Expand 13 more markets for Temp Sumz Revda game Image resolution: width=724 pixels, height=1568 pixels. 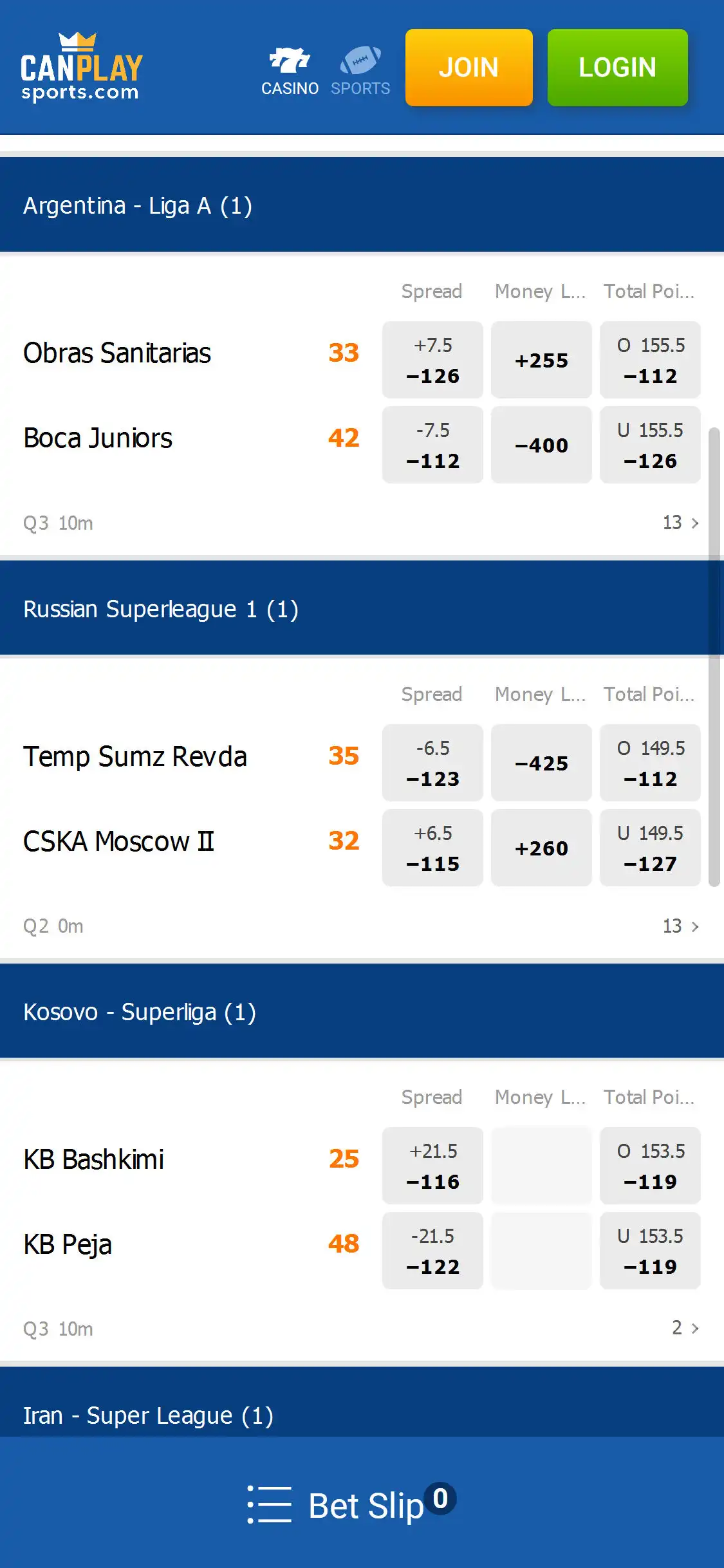point(681,926)
